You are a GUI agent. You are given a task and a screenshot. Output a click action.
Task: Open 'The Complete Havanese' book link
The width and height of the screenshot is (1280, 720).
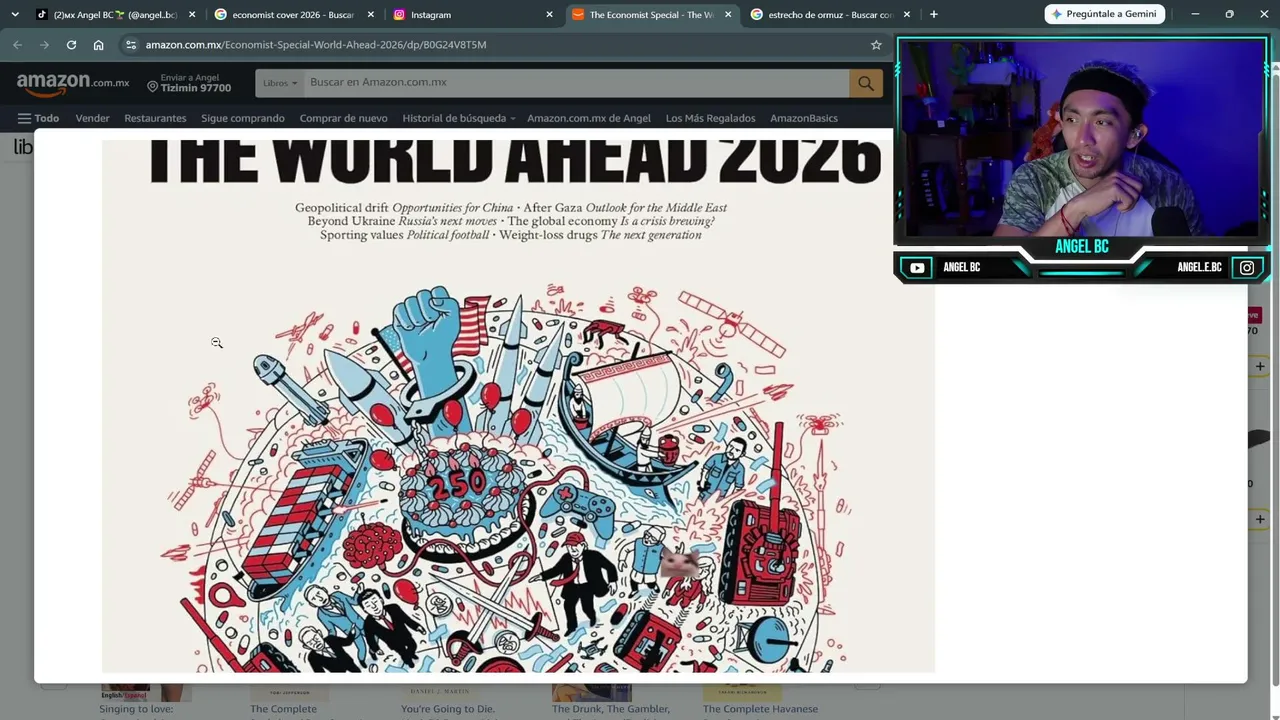point(760,709)
